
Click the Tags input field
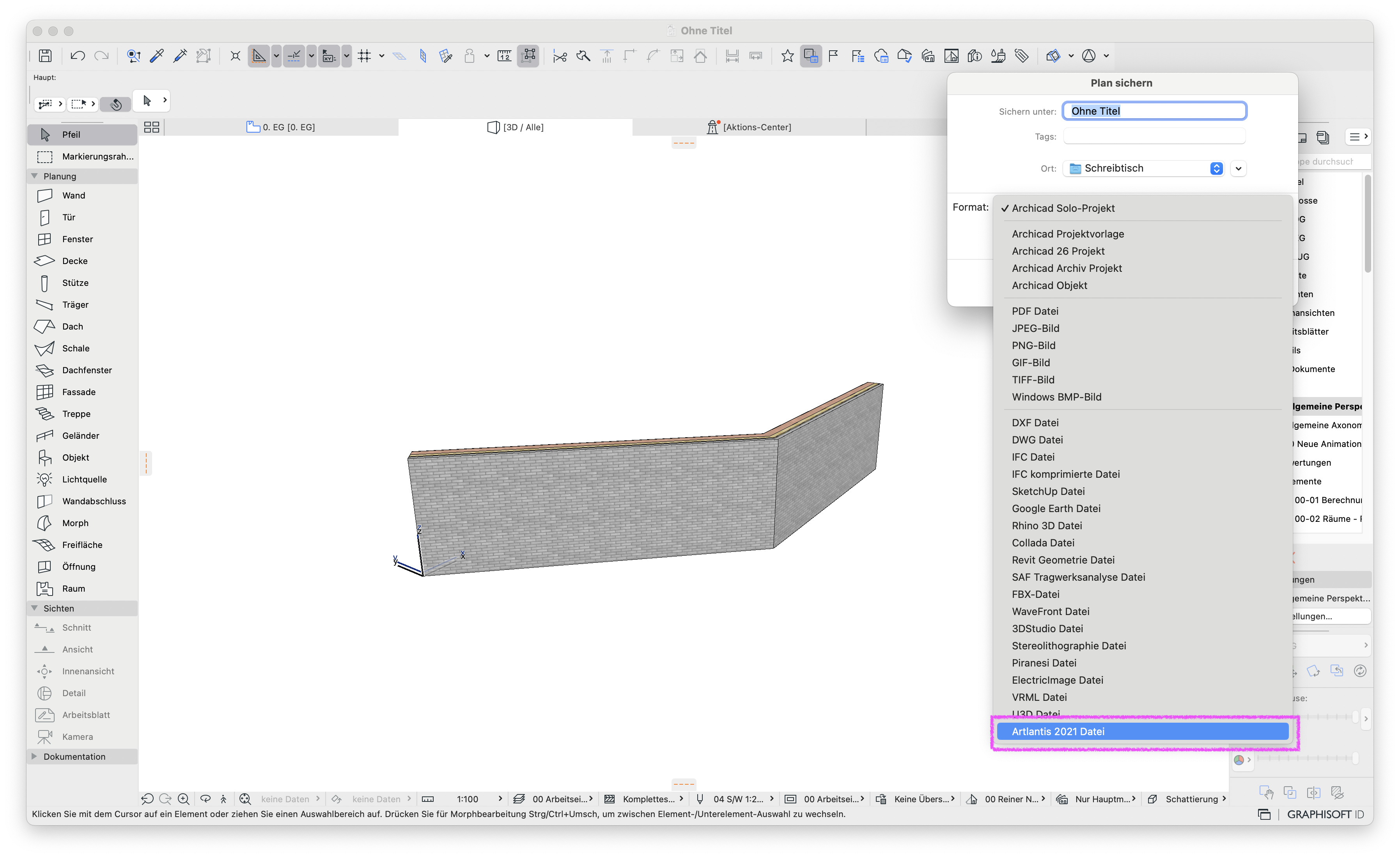click(x=1155, y=136)
